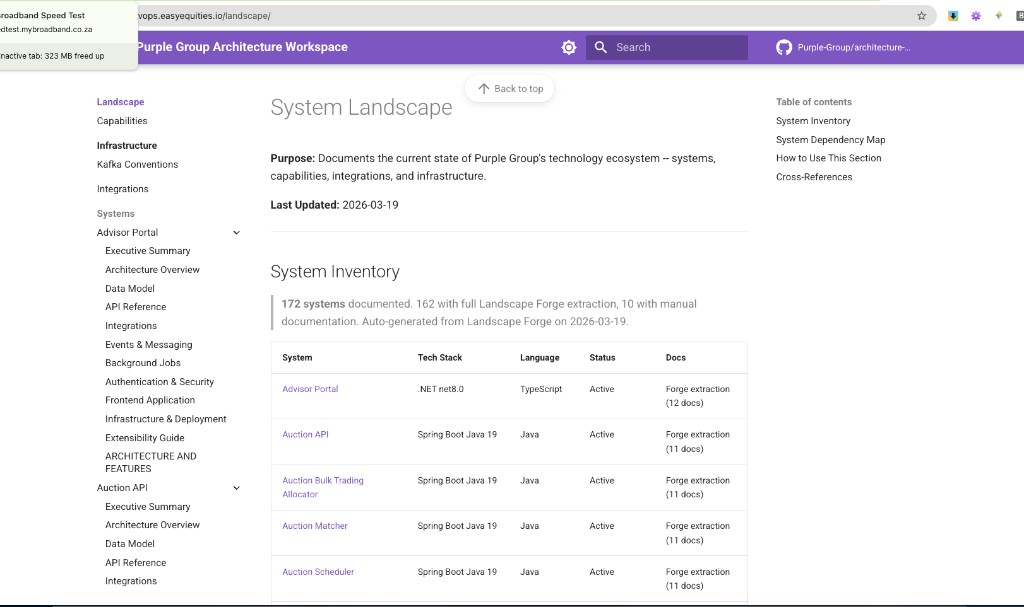1024x607 pixels.
Task: Open Auction Matcher link in table
Action: tap(315, 526)
